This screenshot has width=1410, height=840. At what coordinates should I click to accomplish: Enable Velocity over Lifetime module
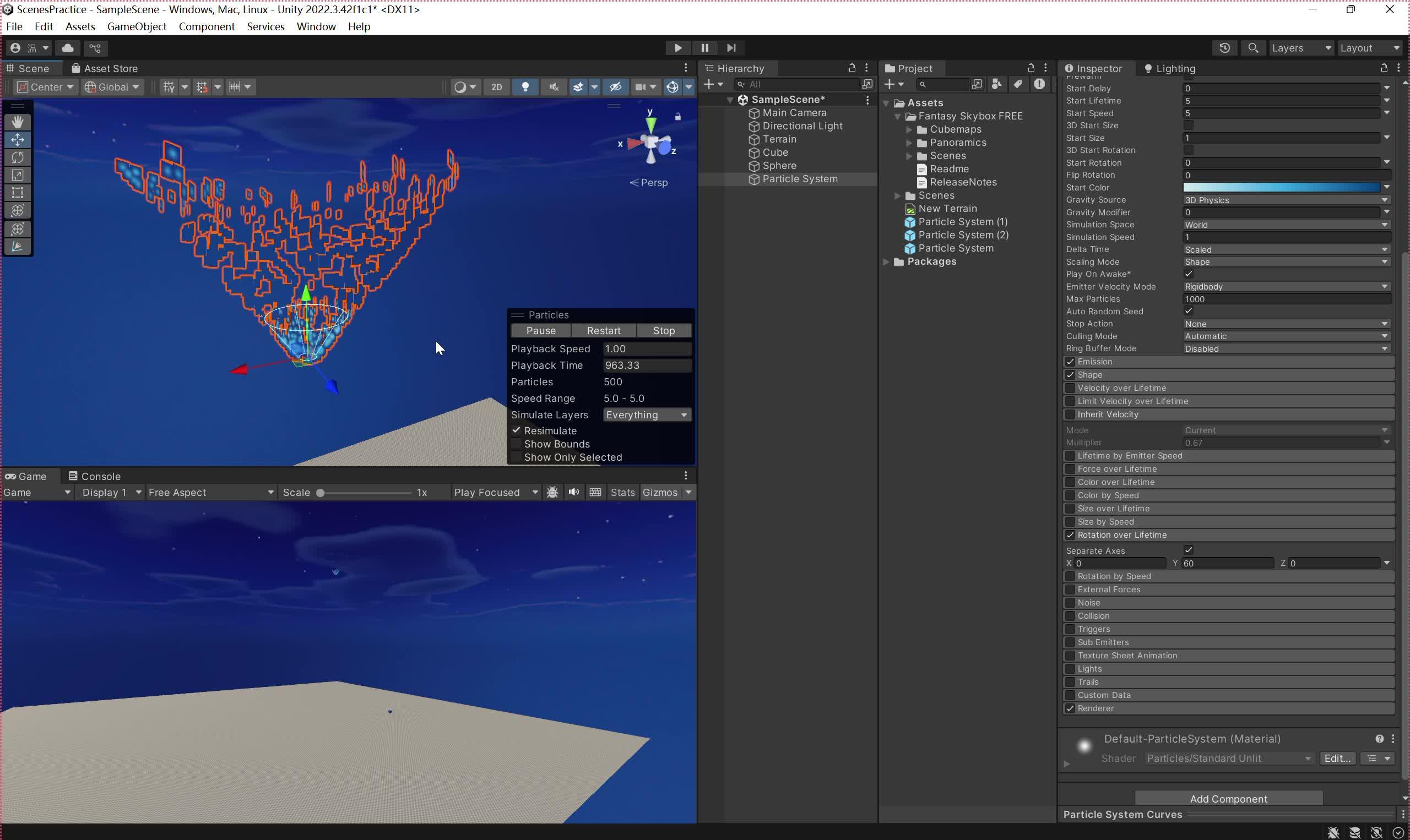pyautogui.click(x=1070, y=388)
